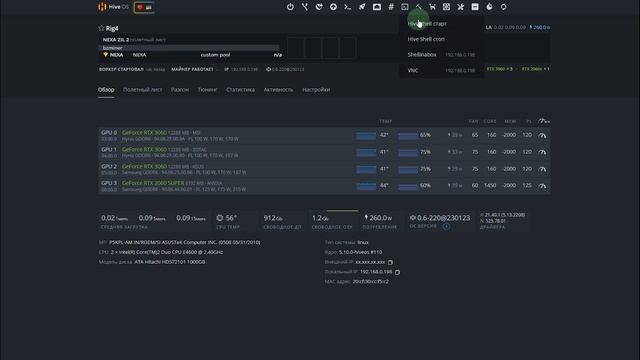Open the Настройки tab
This screenshot has height=360, width=640.
click(x=316, y=89)
